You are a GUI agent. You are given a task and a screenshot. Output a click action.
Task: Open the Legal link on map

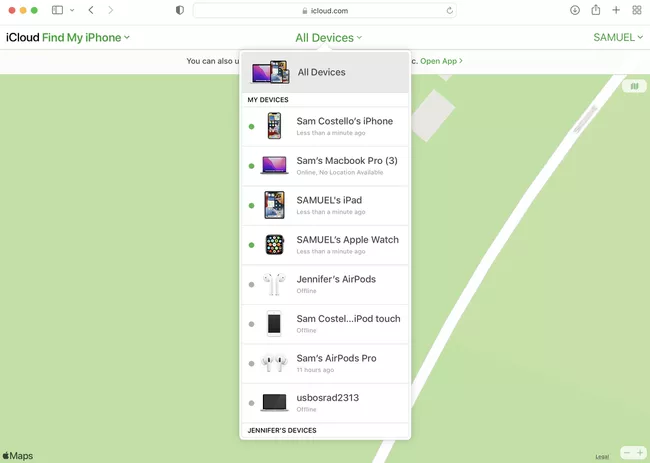click(x=603, y=456)
